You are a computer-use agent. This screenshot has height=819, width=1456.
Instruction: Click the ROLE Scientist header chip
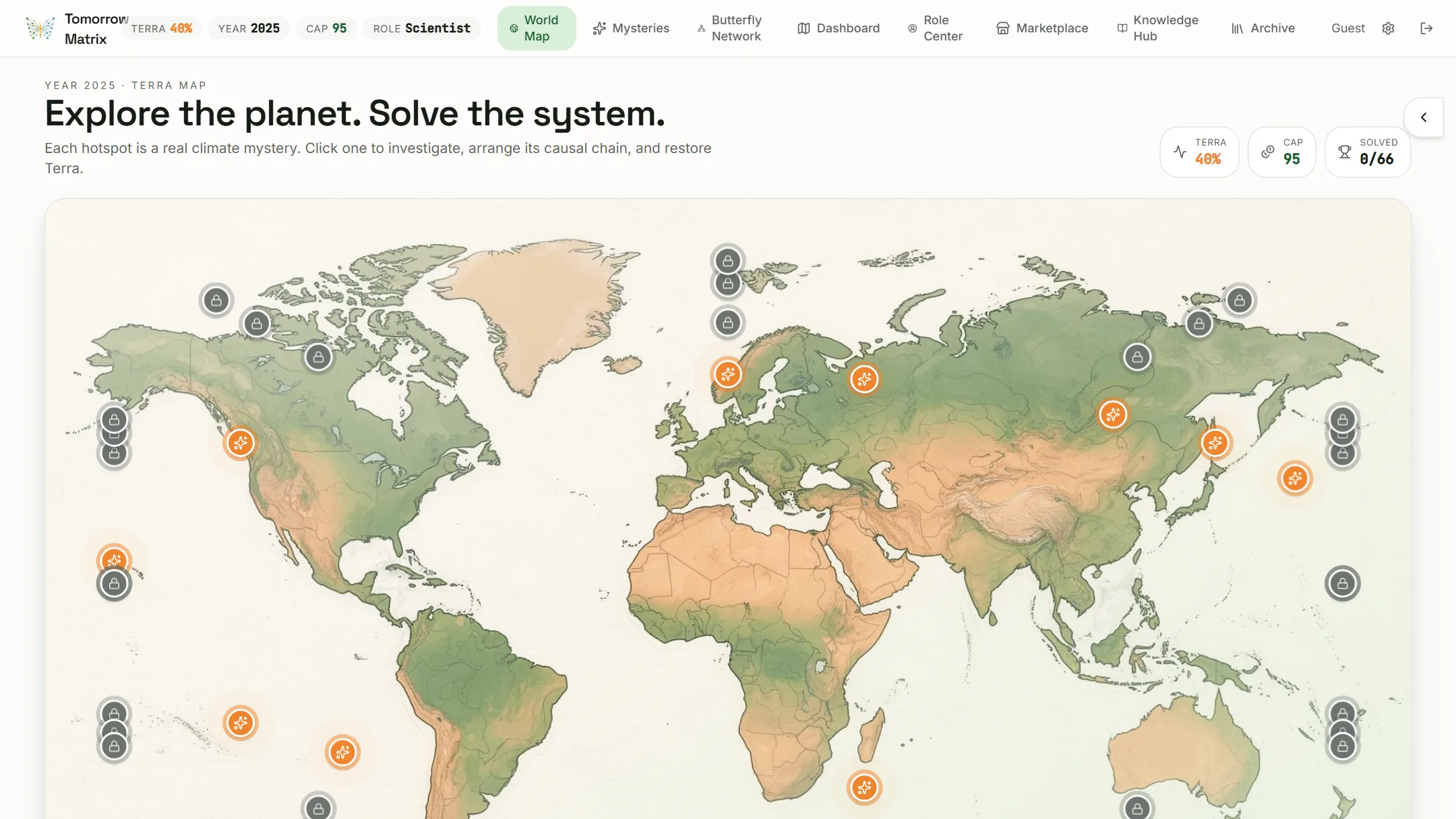[422, 28]
